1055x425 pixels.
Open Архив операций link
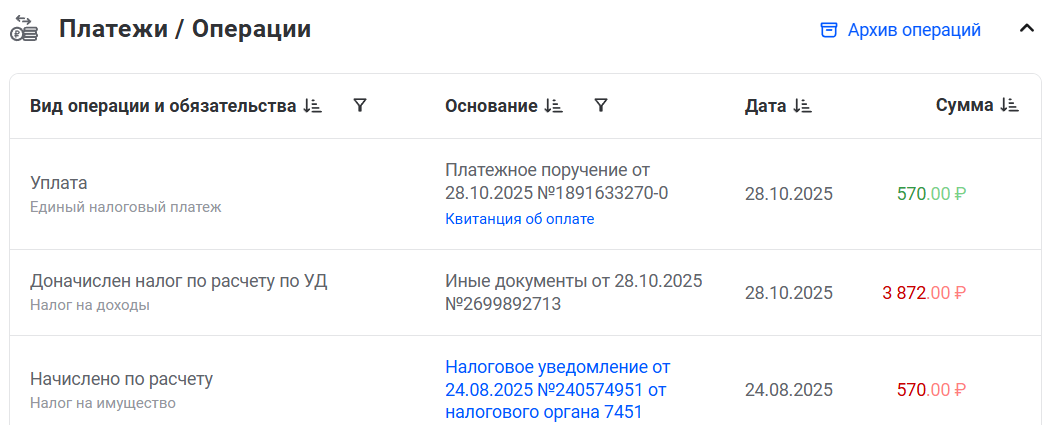pyautogui.click(x=914, y=30)
